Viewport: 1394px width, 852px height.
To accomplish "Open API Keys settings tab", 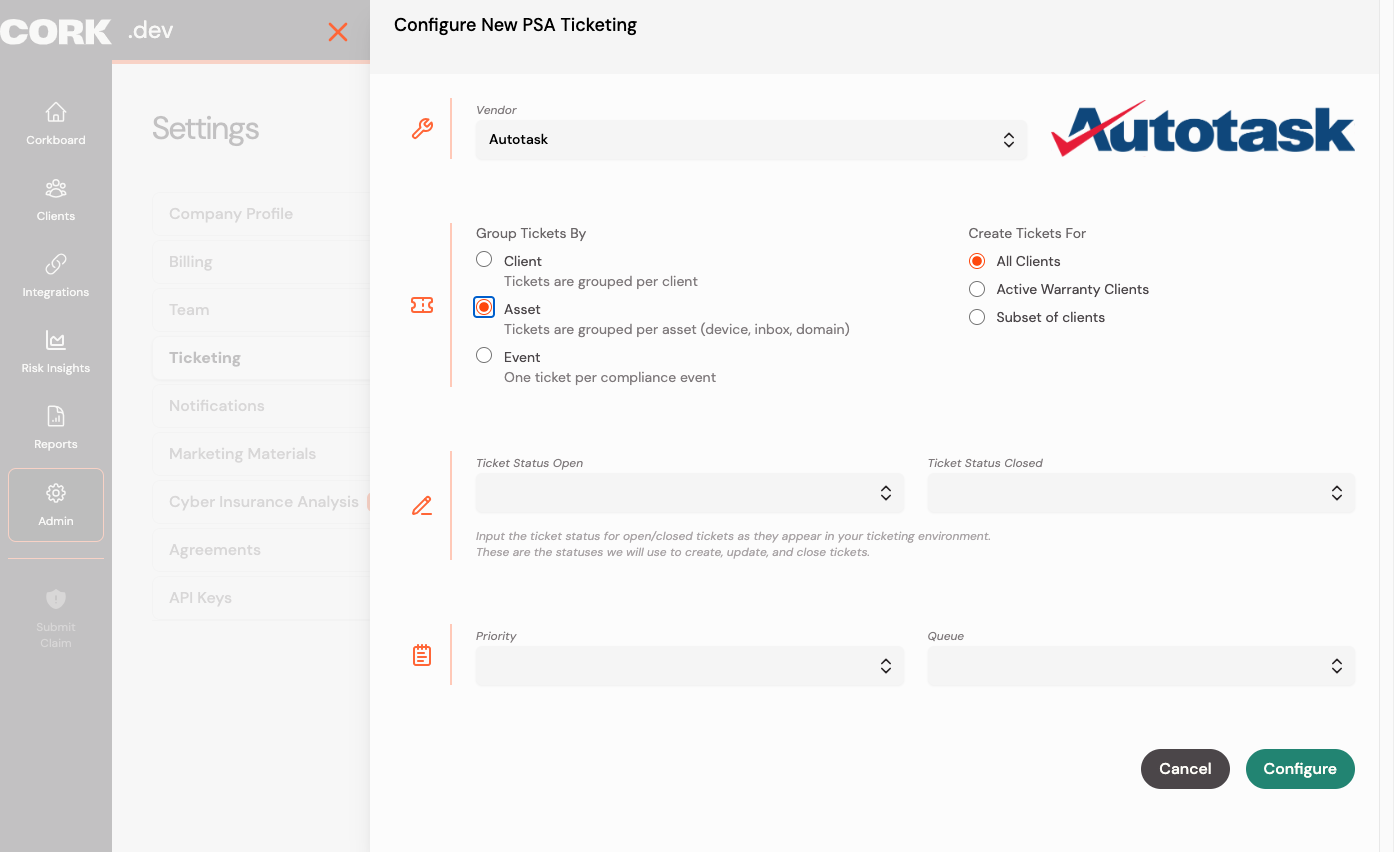I will tap(261, 598).
